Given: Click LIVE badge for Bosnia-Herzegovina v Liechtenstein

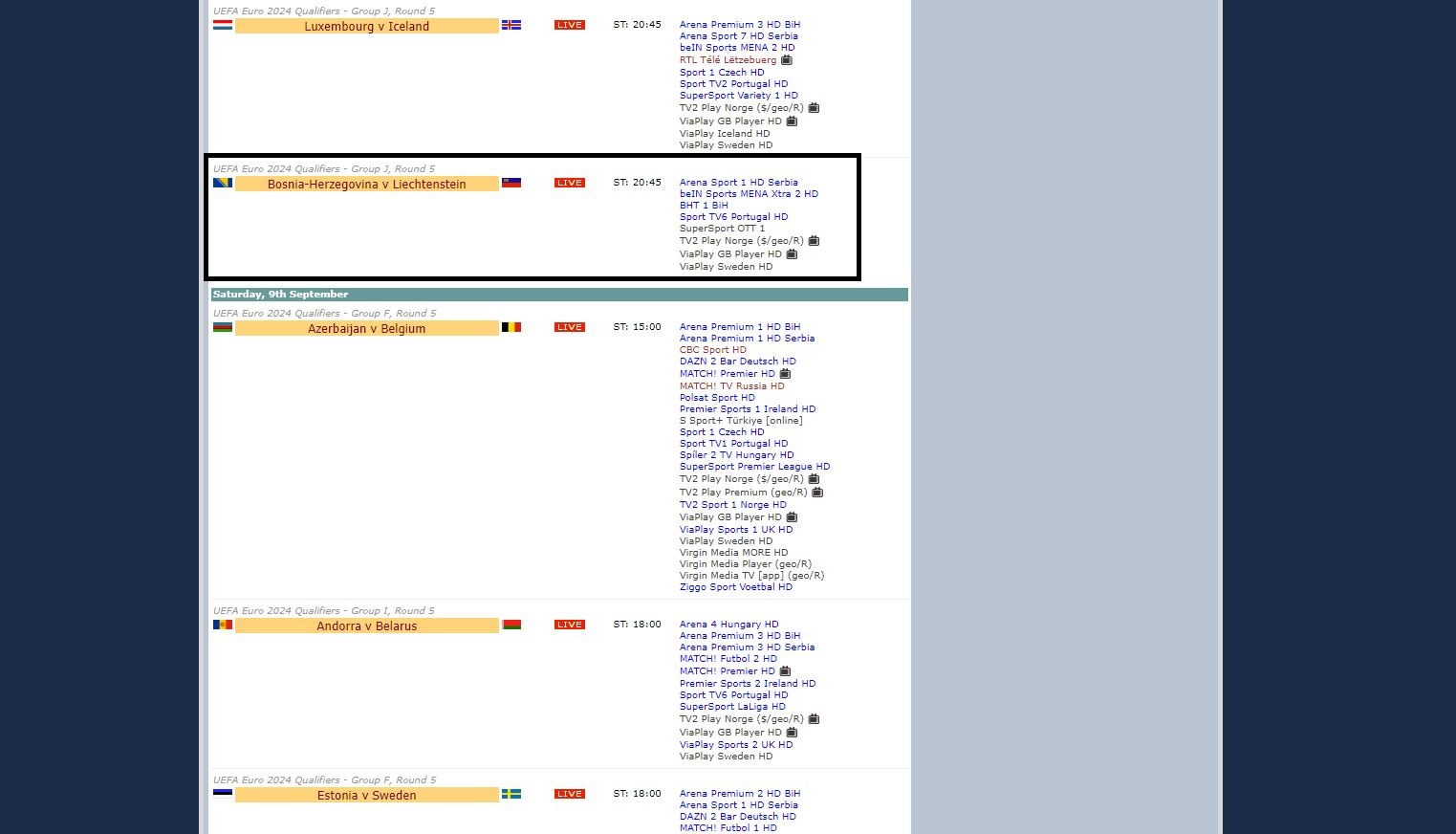Looking at the screenshot, I should click(569, 183).
